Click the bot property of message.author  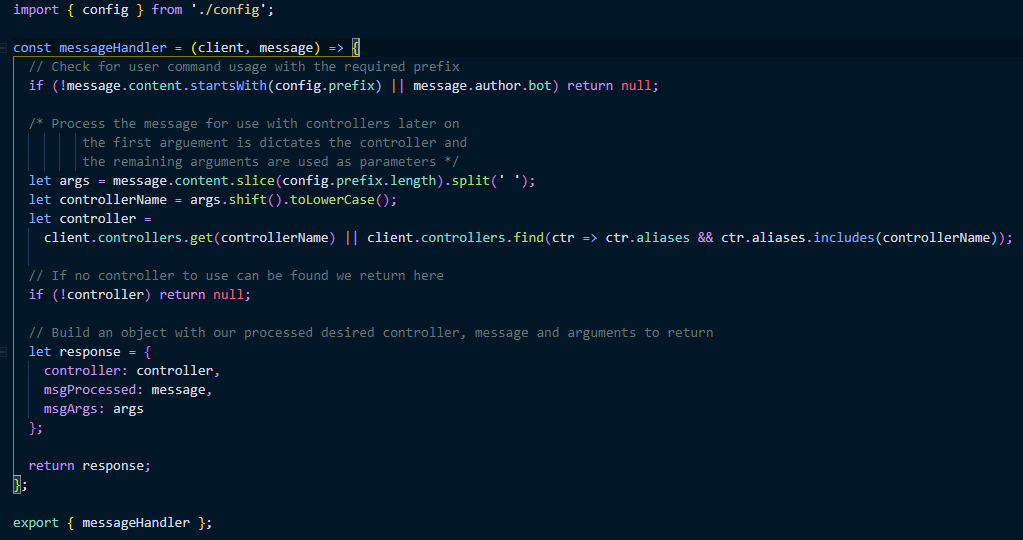540,85
